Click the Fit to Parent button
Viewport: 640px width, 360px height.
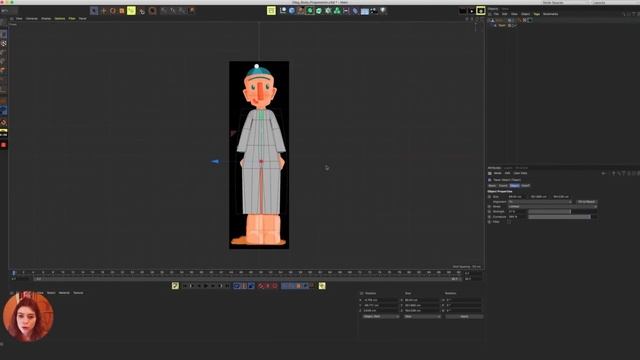pos(587,202)
